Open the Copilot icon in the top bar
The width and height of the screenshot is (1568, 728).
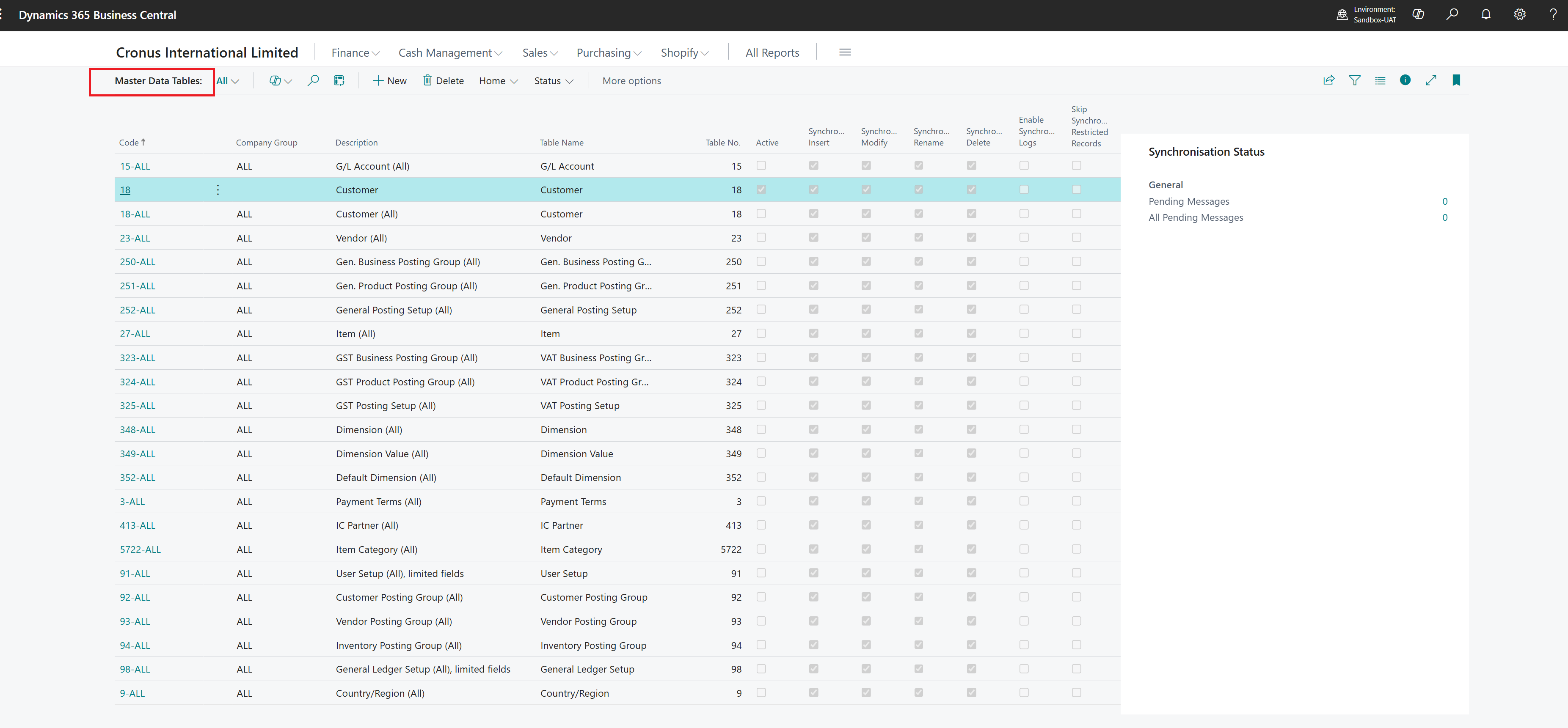[1418, 15]
